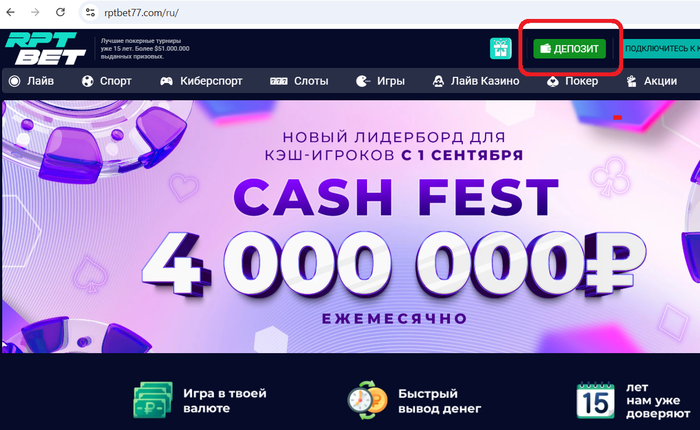700x430 pixels.
Task: Click the green ДЕПОЗИТ button
Action: point(570,48)
